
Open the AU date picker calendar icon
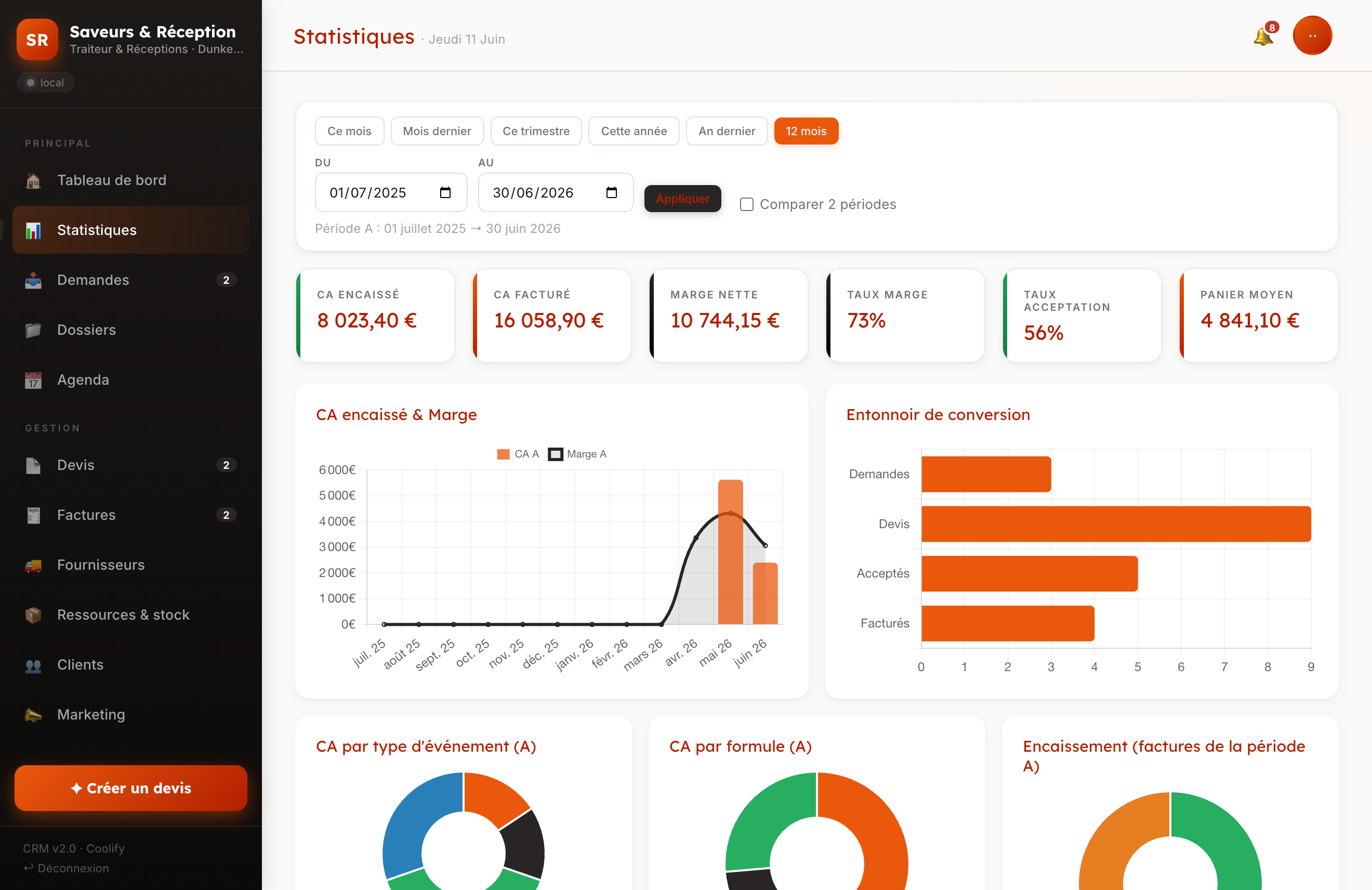[612, 192]
